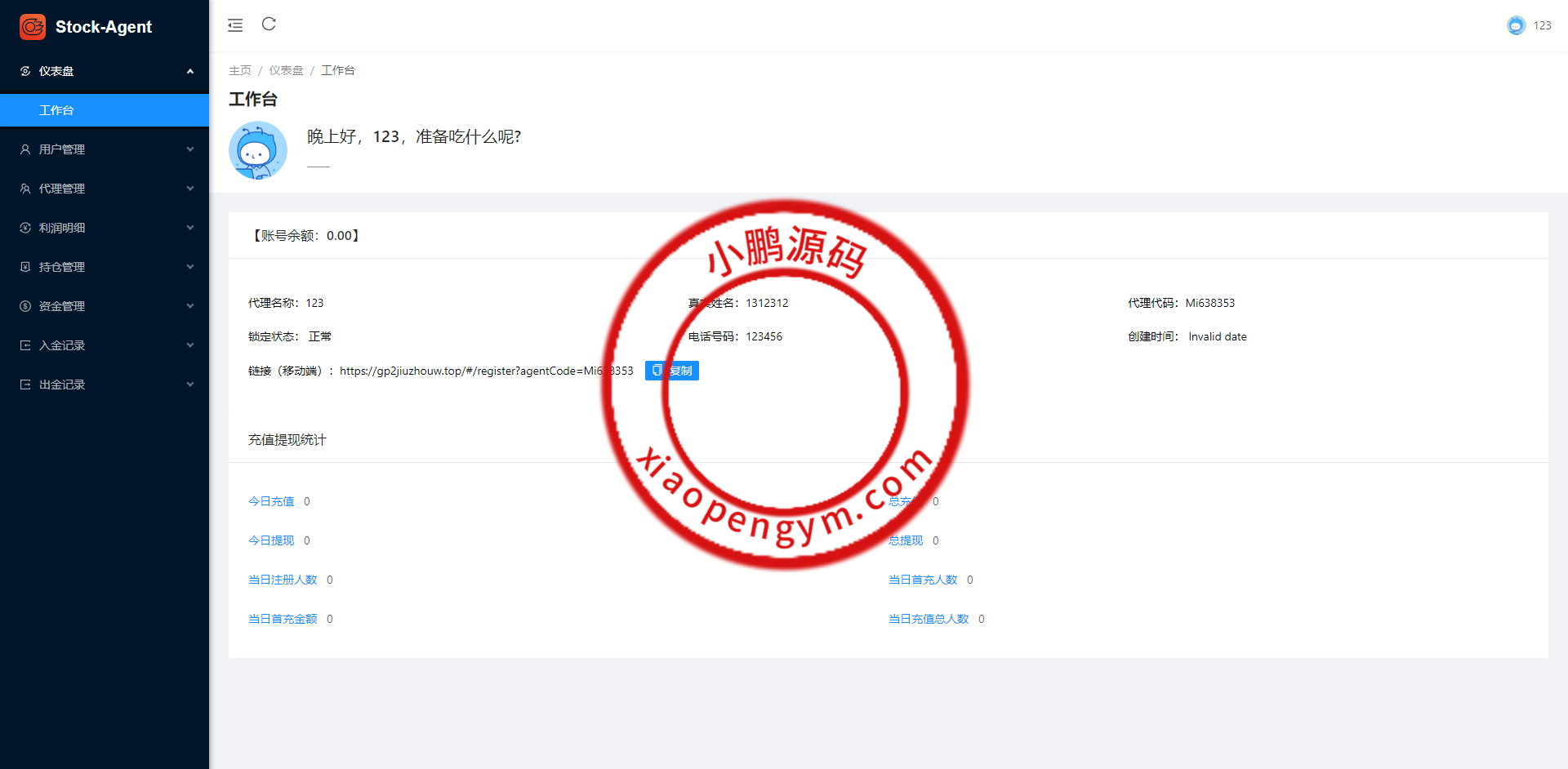The width and height of the screenshot is (1568, 769).
Task: Click the 当日首充人数 statistic link
Action: tap(923, 580)
